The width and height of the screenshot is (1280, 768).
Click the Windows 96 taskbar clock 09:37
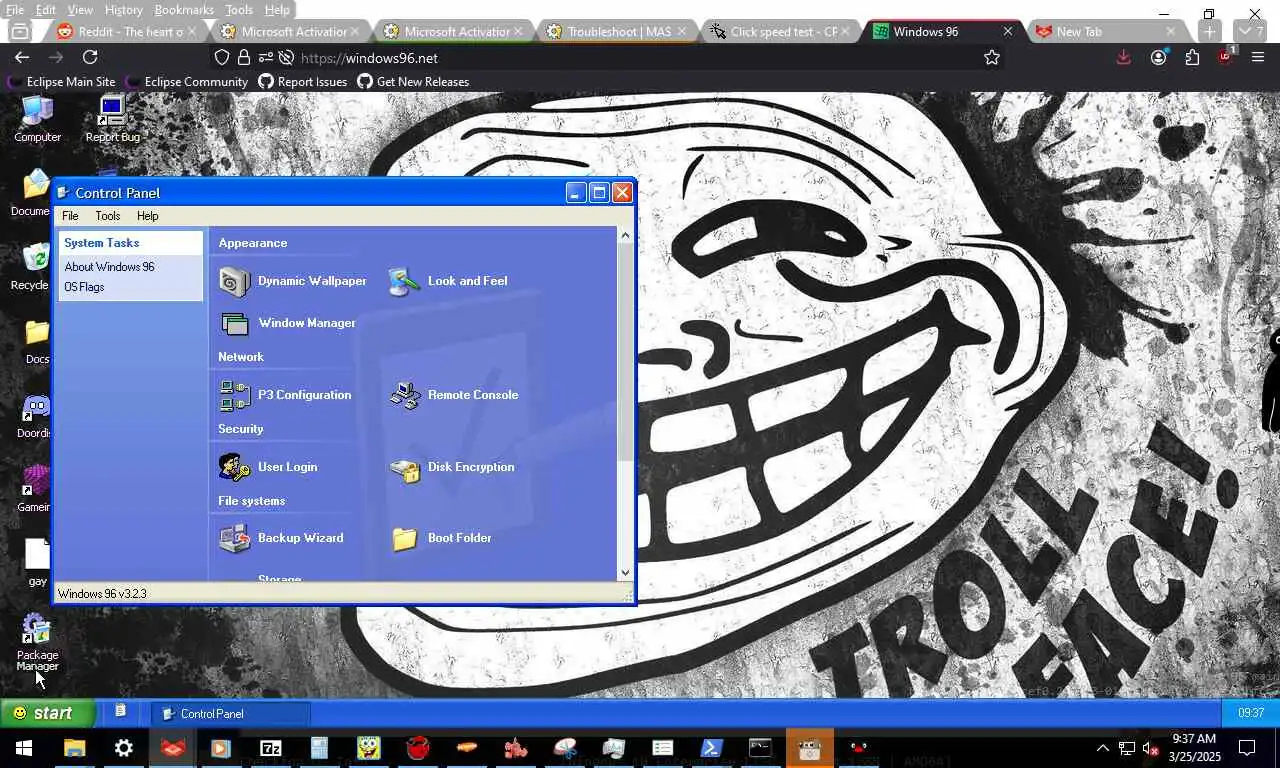[1251, 713]
